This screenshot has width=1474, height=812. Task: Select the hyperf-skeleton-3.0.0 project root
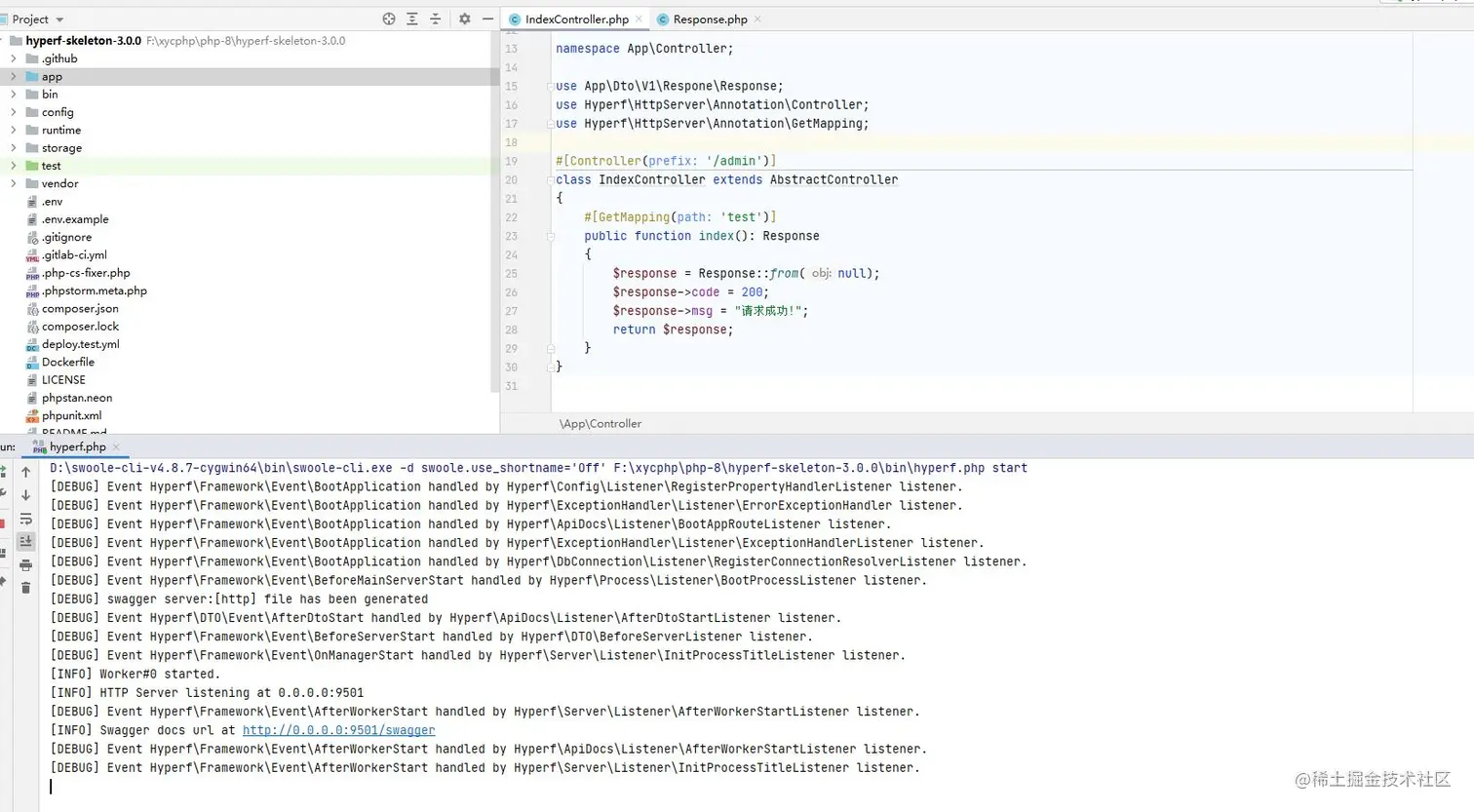[x=84, y=41]
